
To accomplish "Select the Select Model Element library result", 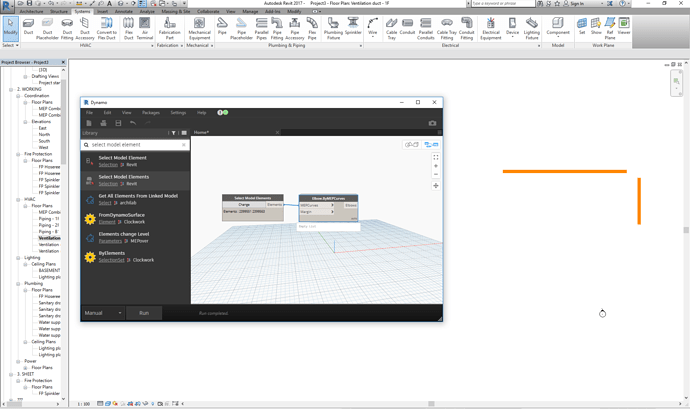I will [136, 161].
